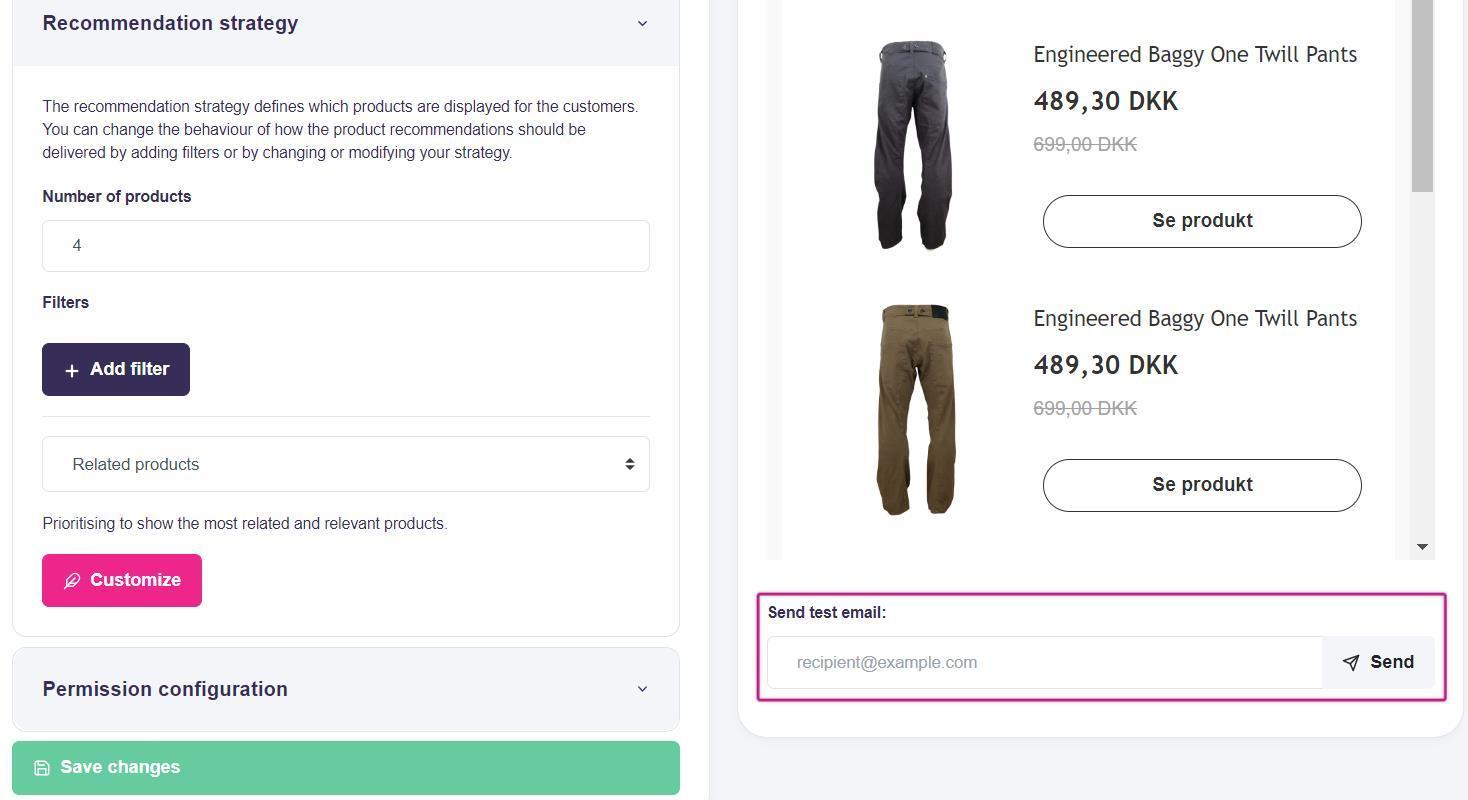
Task: Click the Number of products field
Action: pyautogui.click(x=346, y=246)
